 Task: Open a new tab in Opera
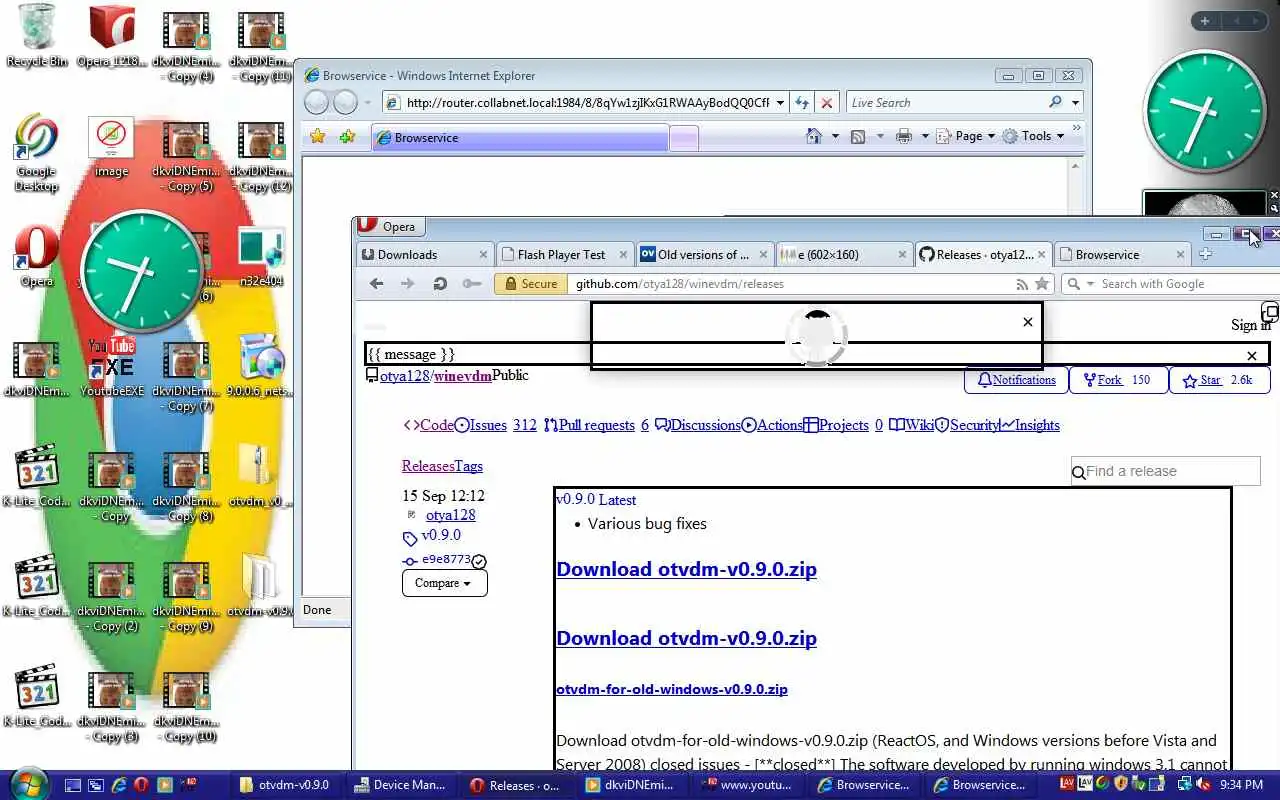pyautogui.click(x=1205, y=254)
